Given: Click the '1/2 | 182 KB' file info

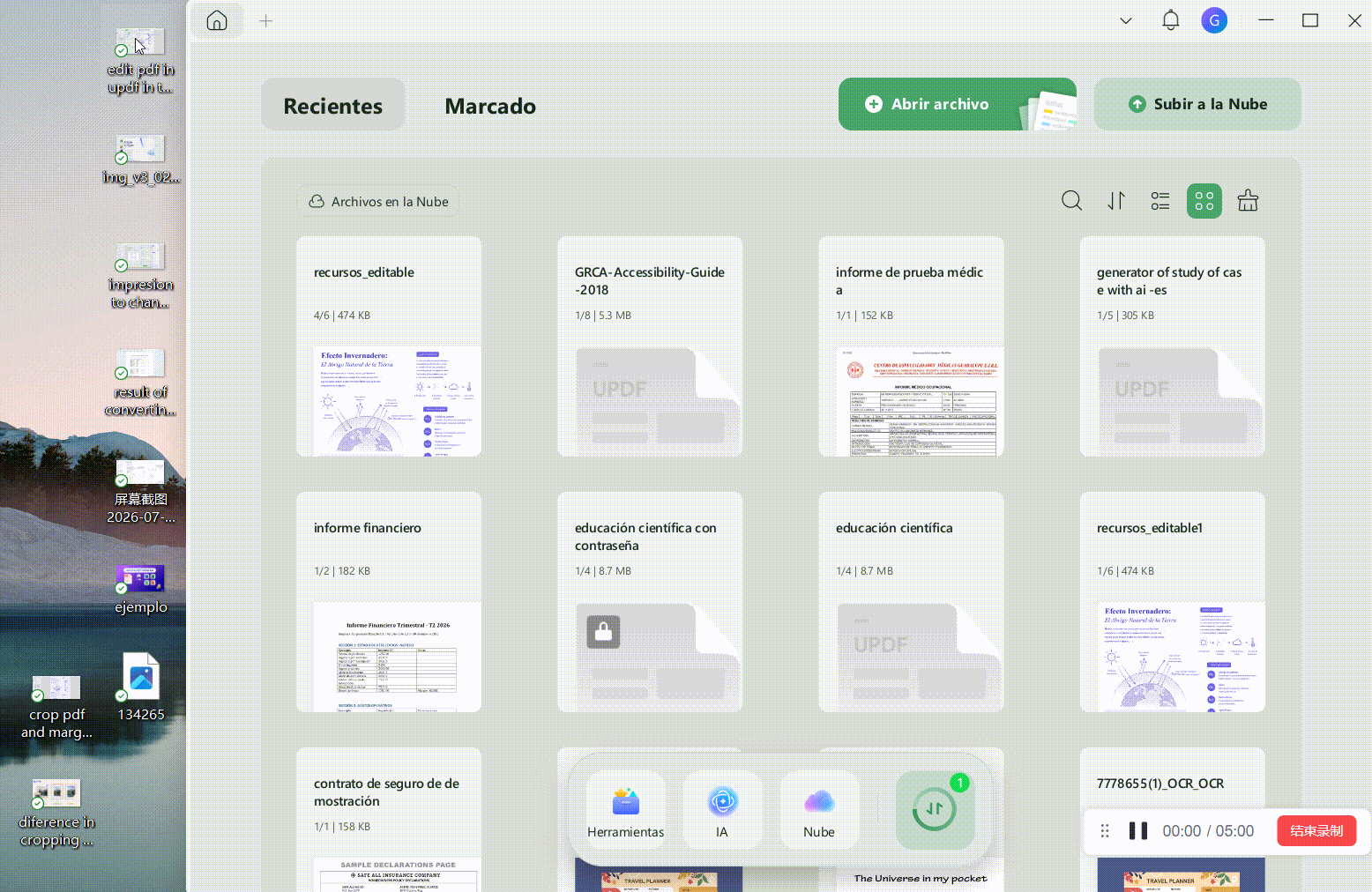Looking at the screenshot, I should point(342,571).
